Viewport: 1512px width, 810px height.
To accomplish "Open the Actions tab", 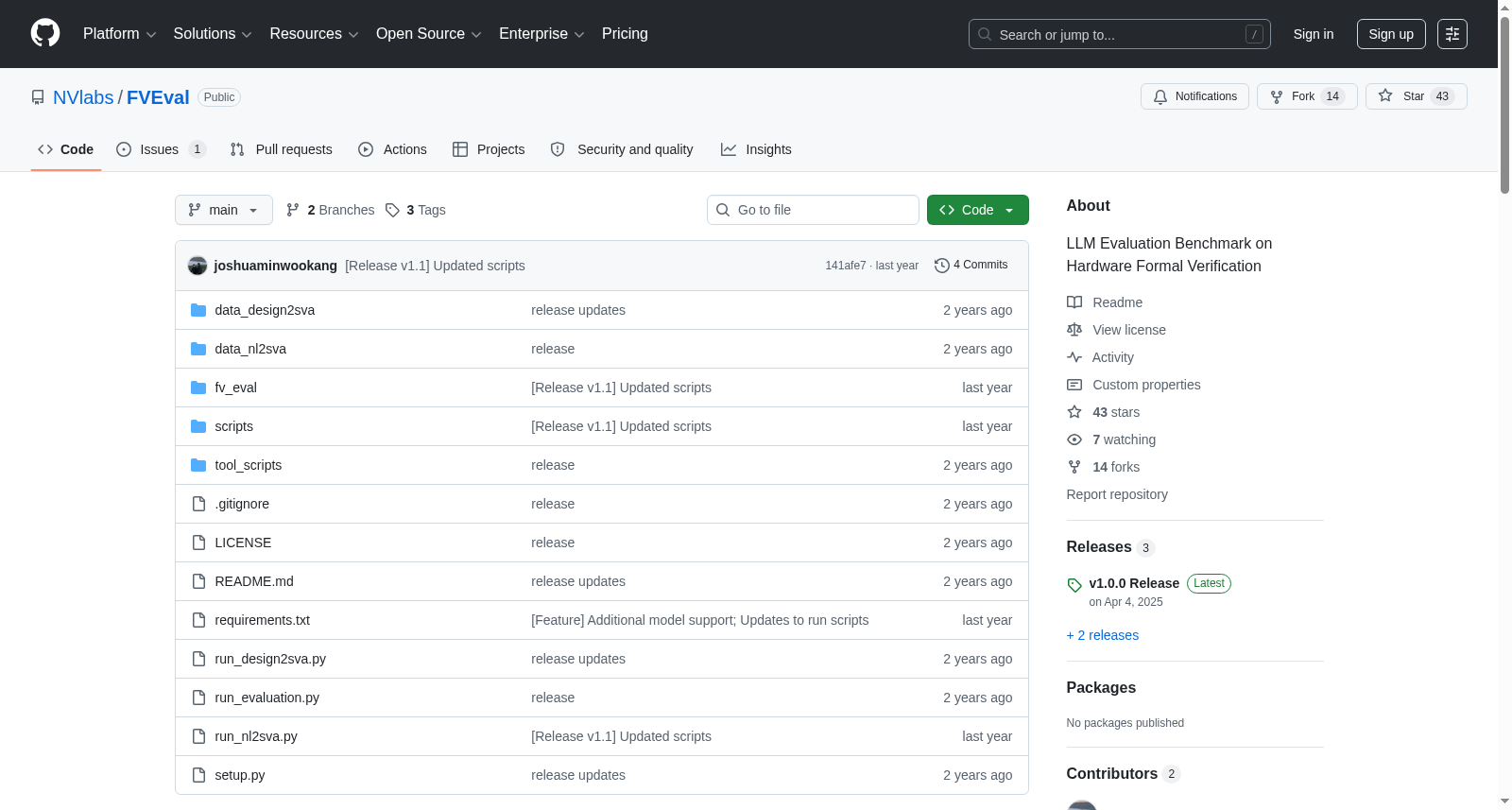I will click(x=392, y=149).
